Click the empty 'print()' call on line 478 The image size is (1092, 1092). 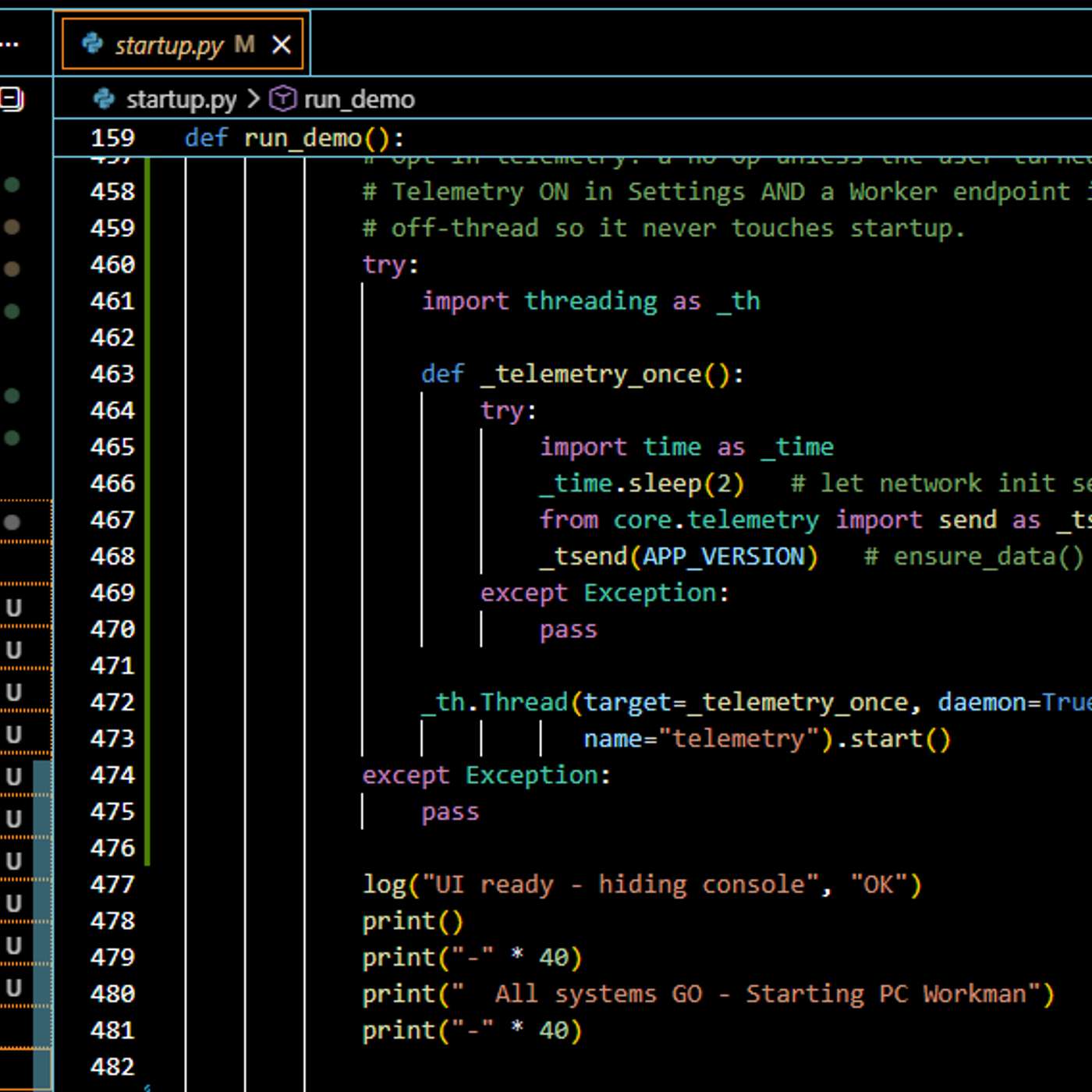click(x=413, y=921)
